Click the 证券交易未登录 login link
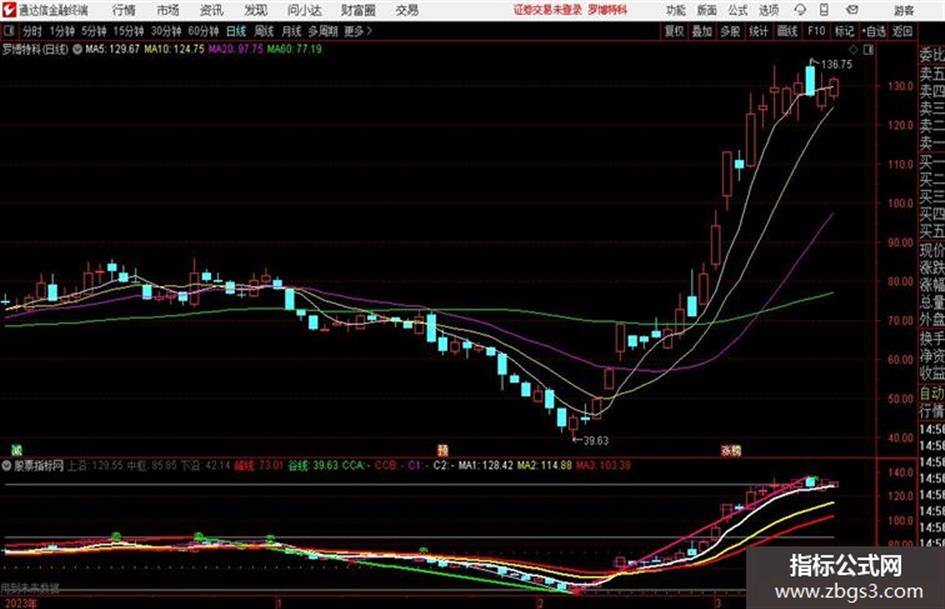This screenshot has height=609, width=945. (547, 10)
